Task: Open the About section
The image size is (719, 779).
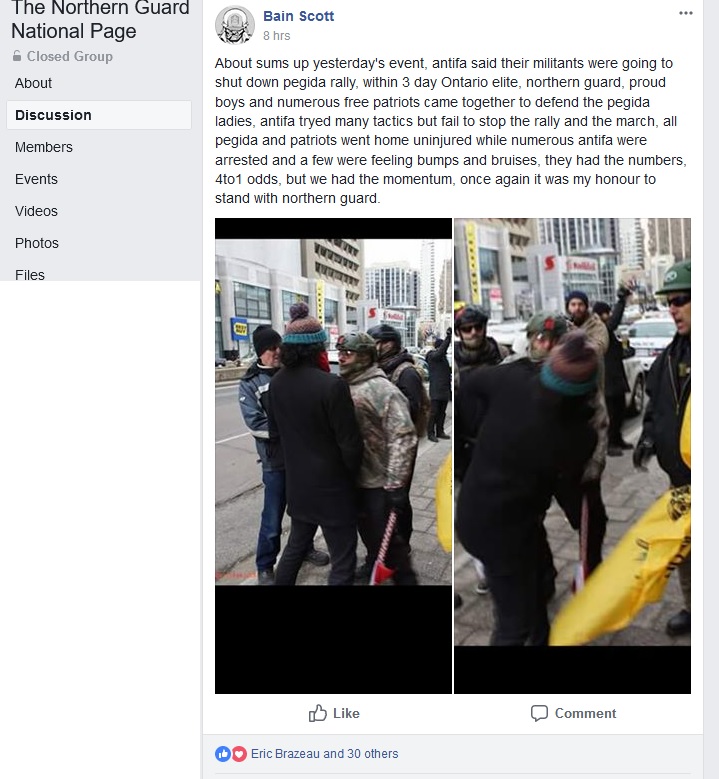Action: coord(33,83)
